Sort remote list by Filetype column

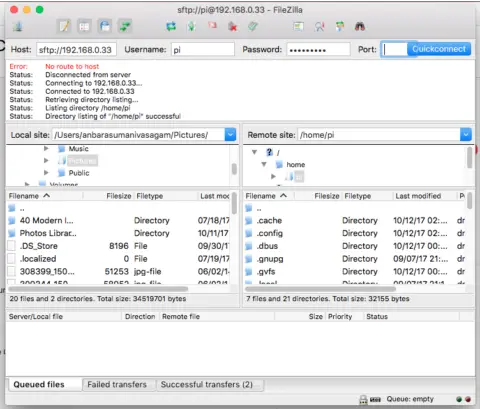coord(368,196)
